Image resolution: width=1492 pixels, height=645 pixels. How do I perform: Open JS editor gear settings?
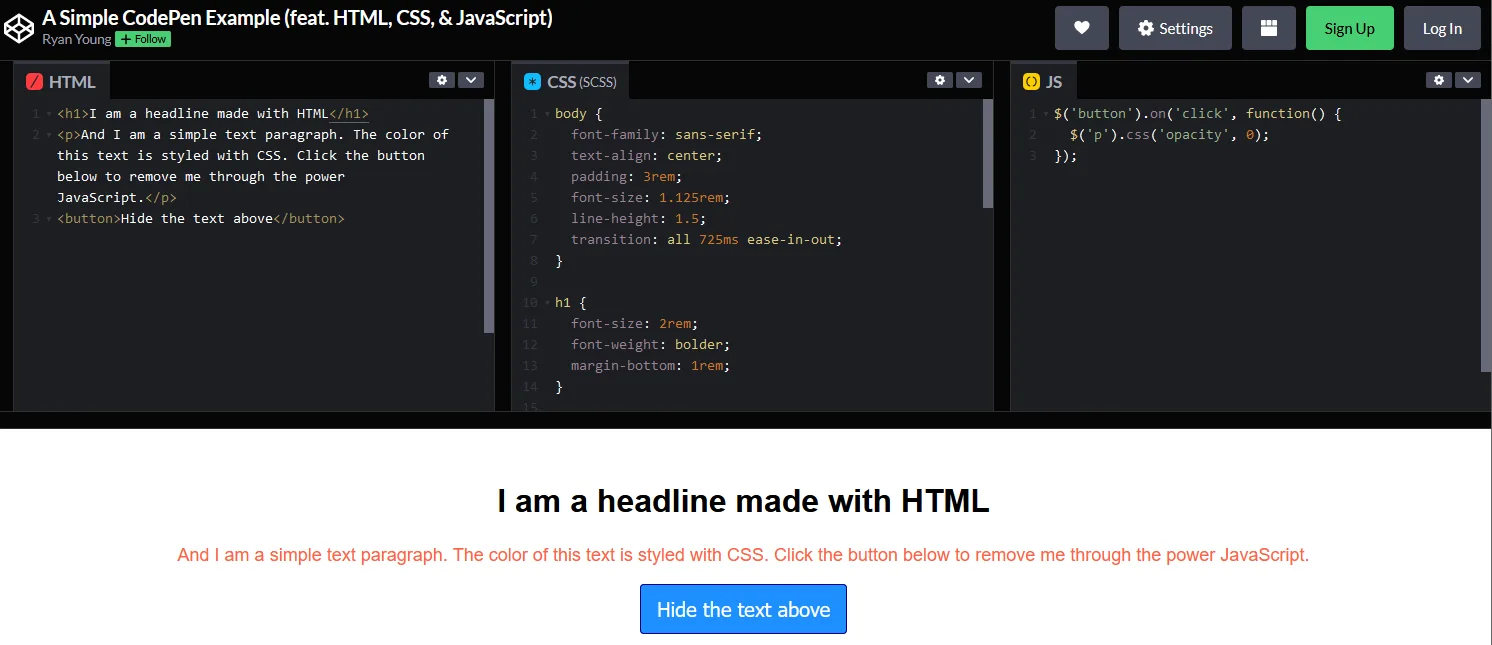pyautogui.click(x=1438, y=80)
